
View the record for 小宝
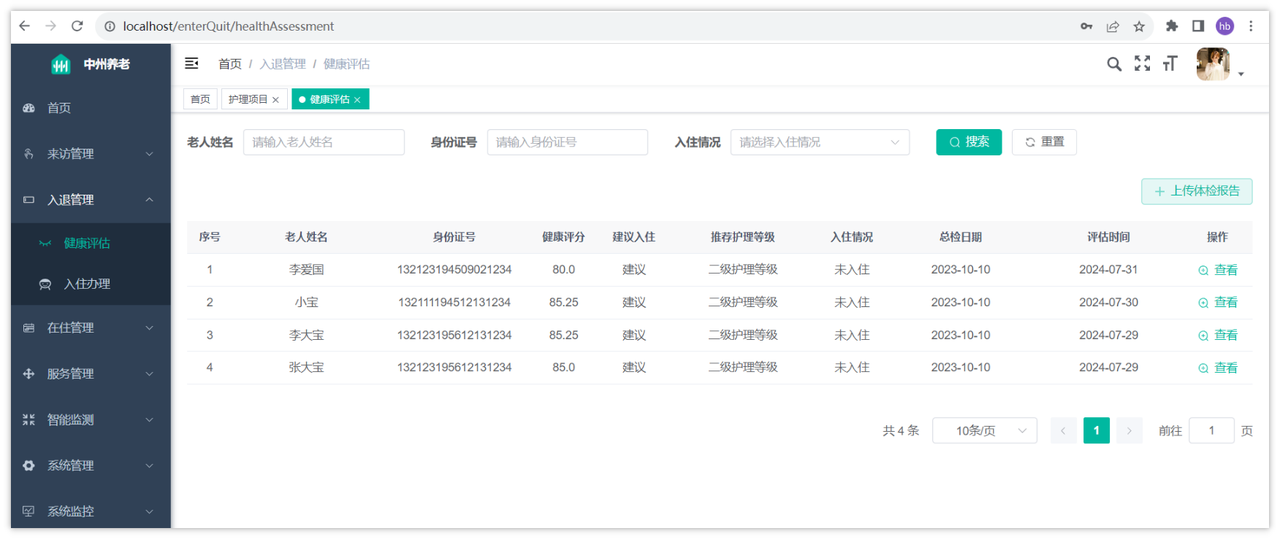[1218, 302]
